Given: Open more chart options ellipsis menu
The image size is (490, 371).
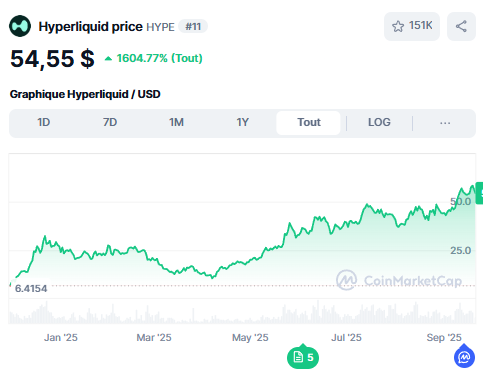Looking at the screenshot, I should coord(445,123).
